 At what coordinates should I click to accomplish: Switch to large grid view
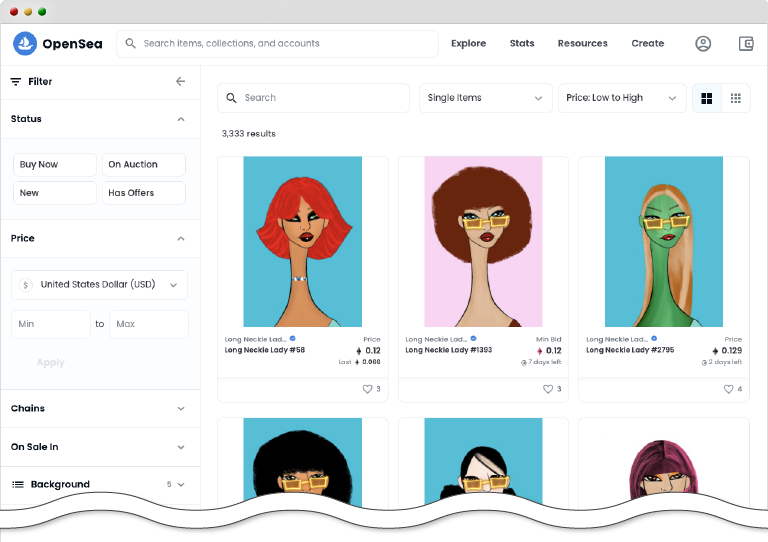point(706,98)
